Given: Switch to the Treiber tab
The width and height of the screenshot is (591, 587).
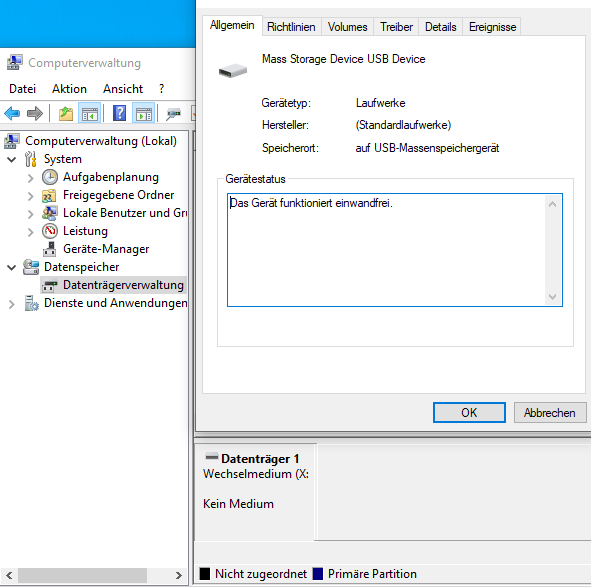Looking at the screenshot, I should click(396, 27).
